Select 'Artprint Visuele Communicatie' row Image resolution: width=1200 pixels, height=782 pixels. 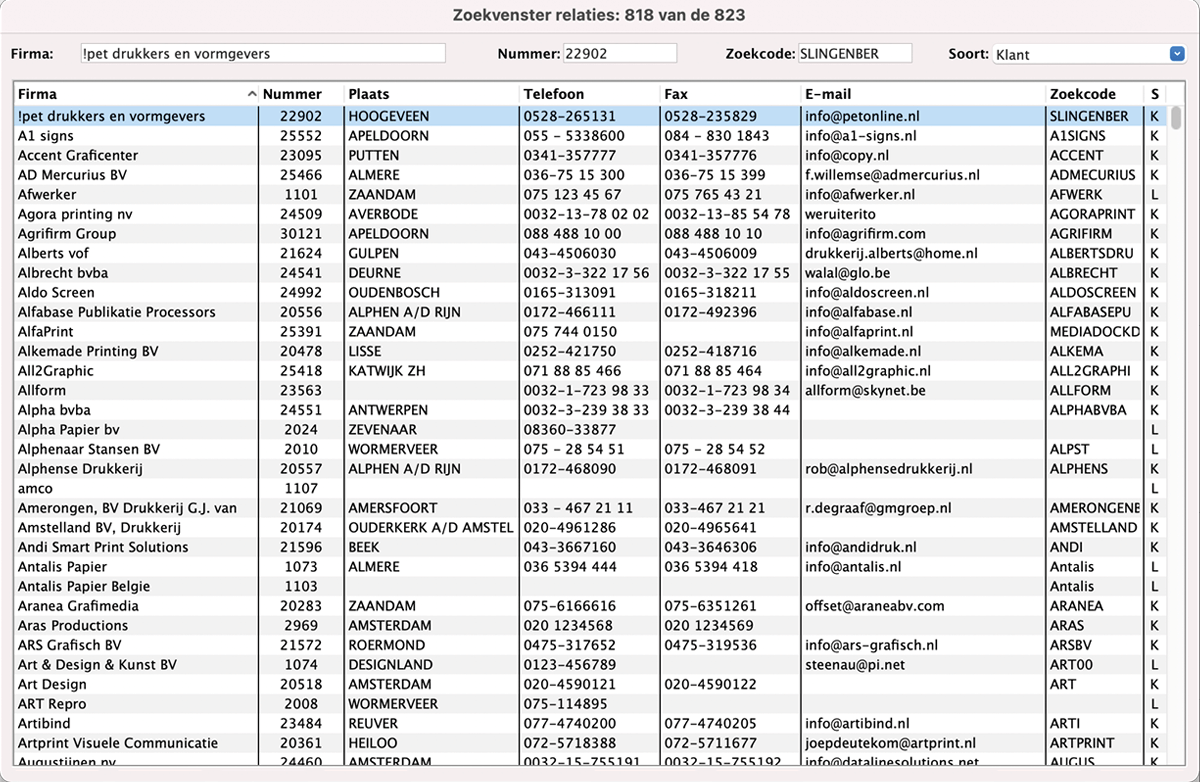(x=592, y=743)
